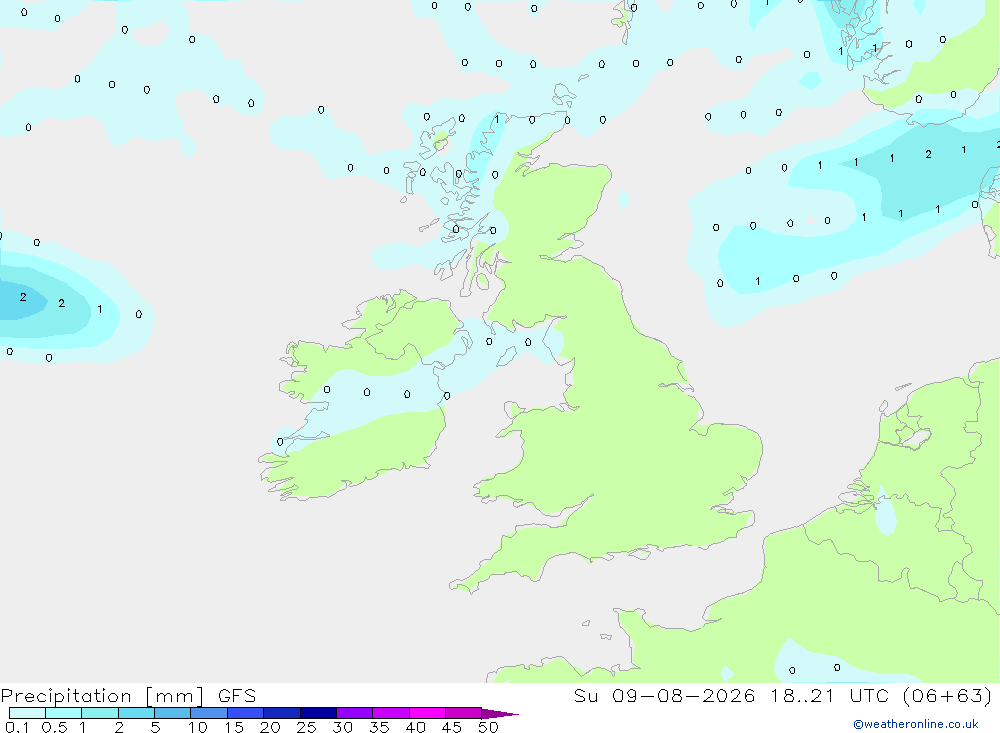
Task: Click the '40' legend scale label
Action: coord(416,727)
